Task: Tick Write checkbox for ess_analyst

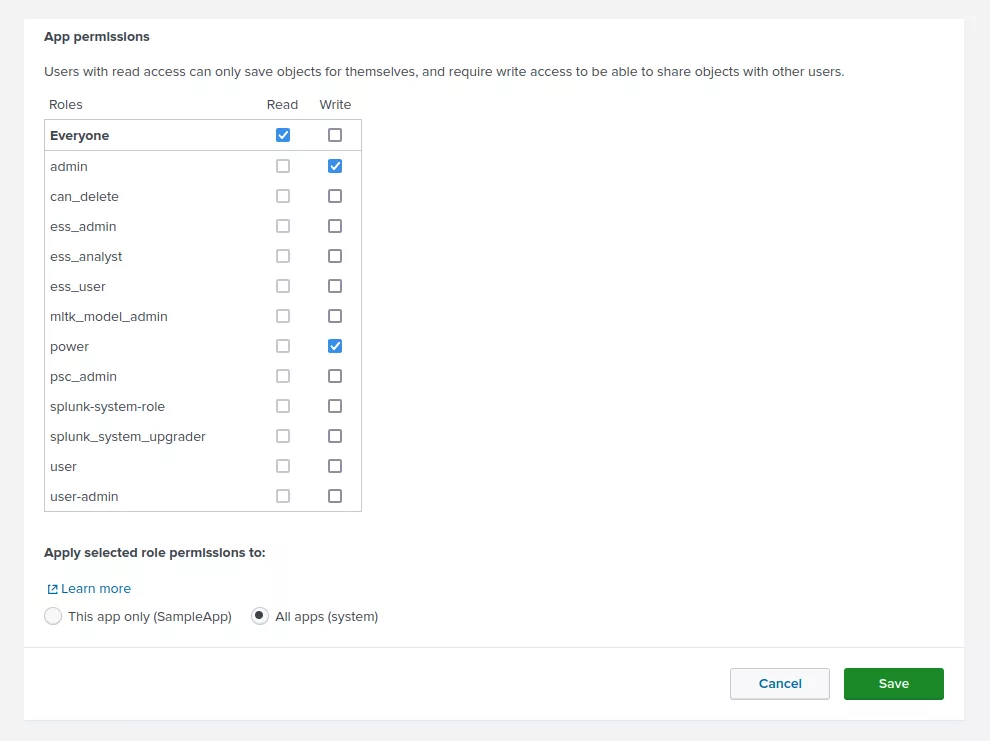Action: tap(335, 256)
